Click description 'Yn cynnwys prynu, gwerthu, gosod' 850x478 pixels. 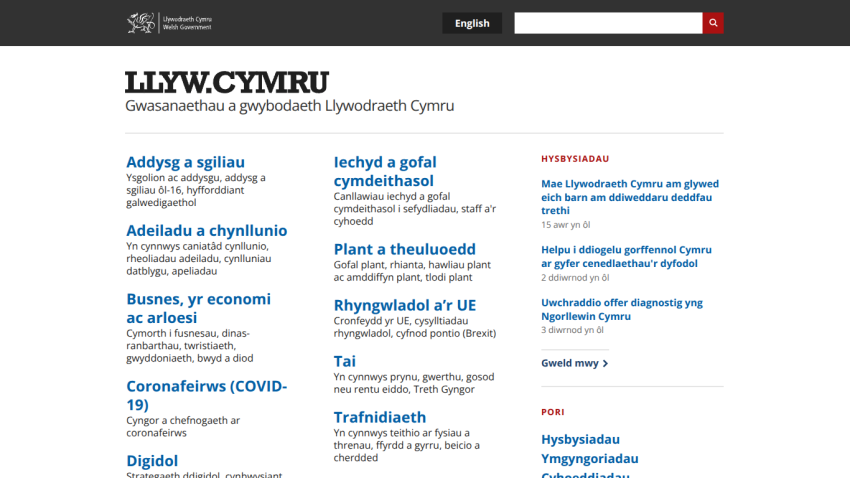coord(414,383)
